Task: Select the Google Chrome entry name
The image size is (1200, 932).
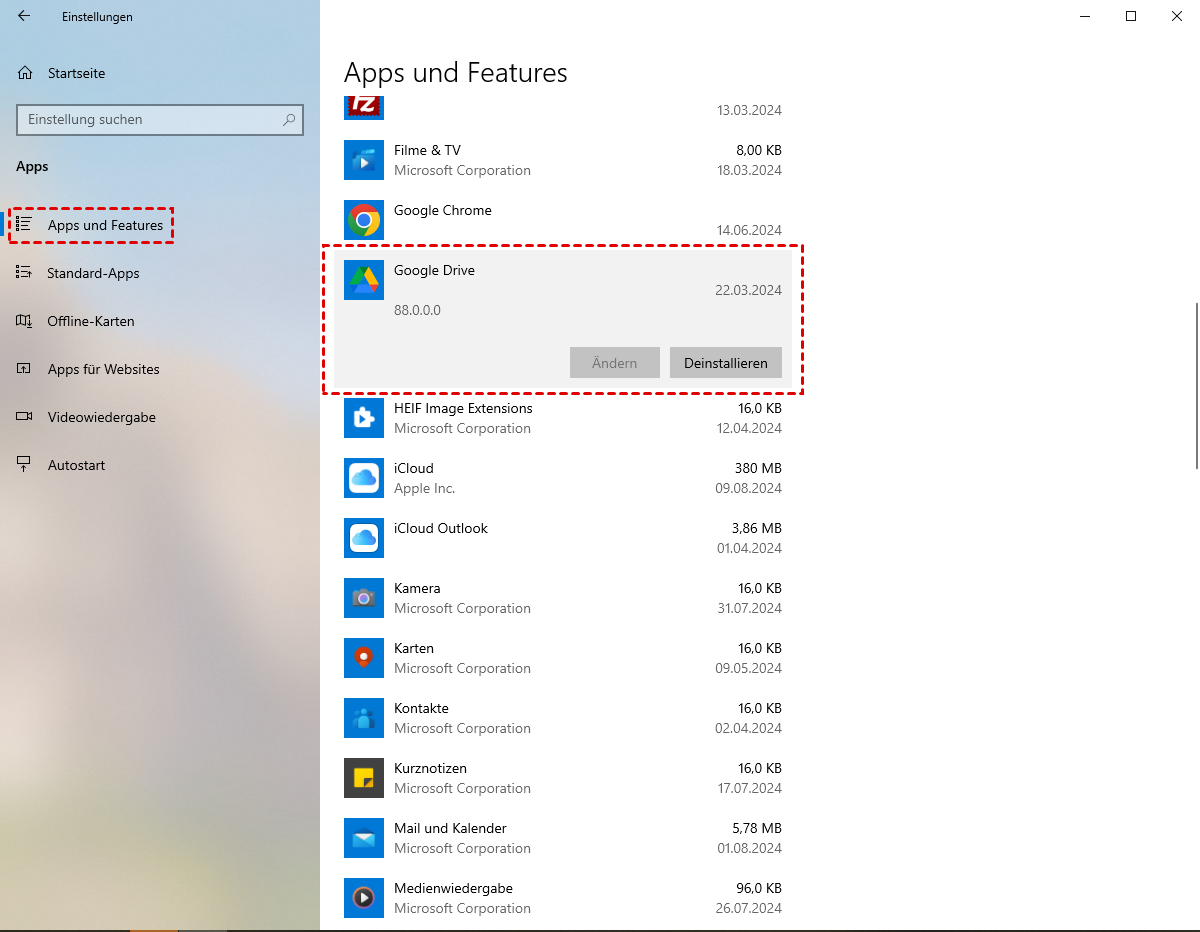Action: tap(443, 210)
